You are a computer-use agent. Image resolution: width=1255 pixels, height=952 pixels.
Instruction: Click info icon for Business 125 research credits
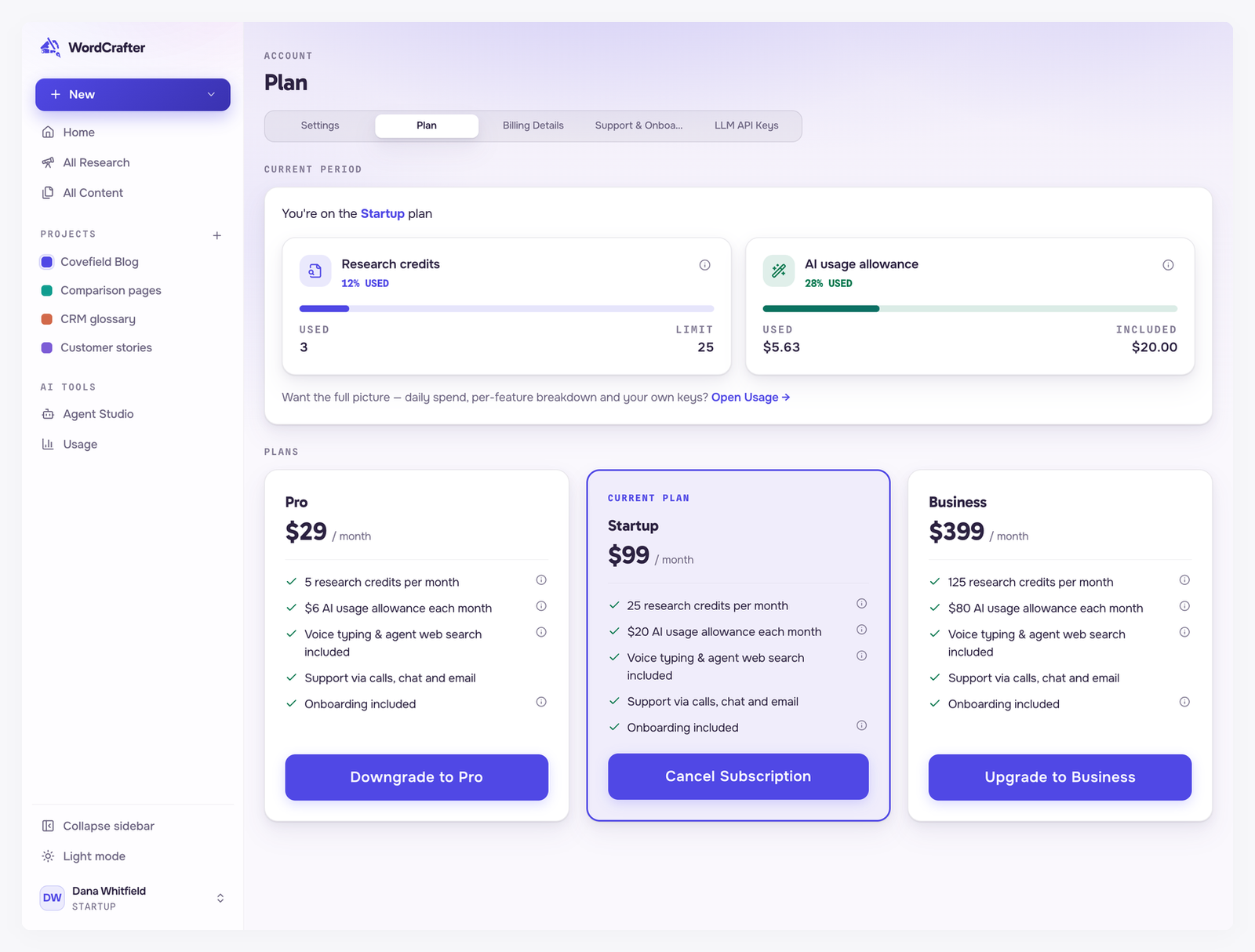[x=1184, y=580]
